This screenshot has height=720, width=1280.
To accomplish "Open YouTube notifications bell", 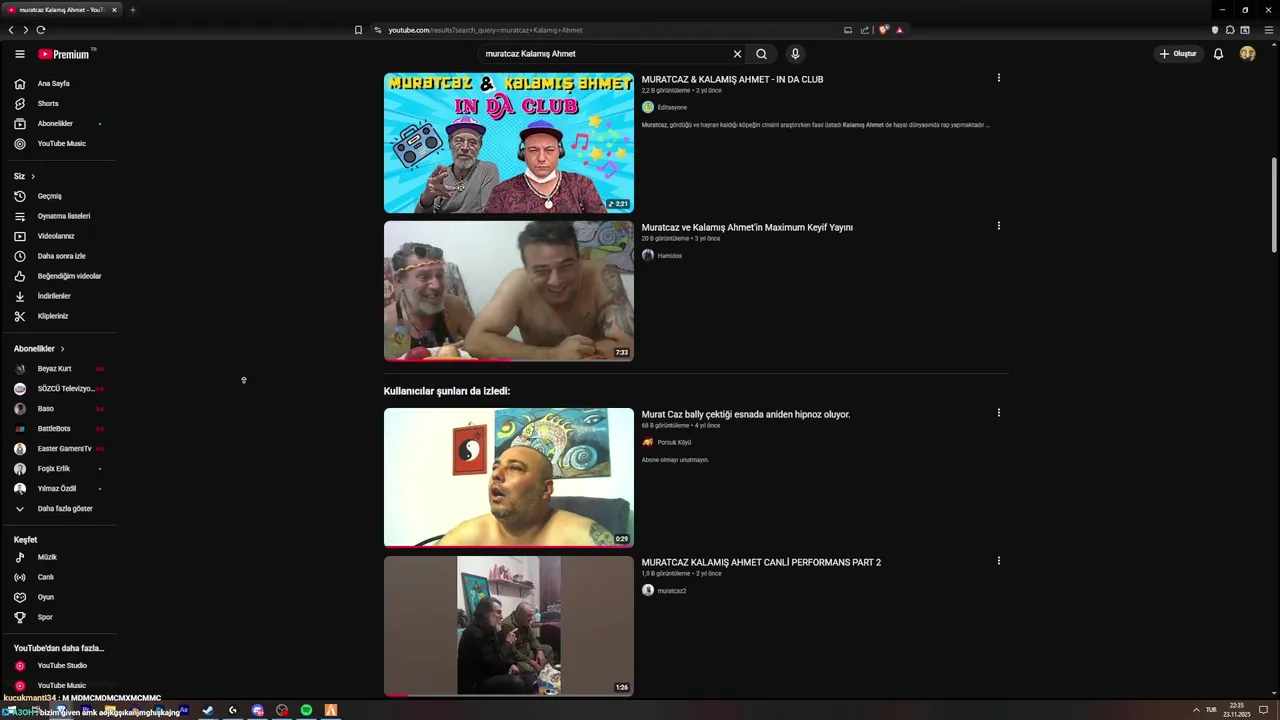I will [x=1218, y=54].
